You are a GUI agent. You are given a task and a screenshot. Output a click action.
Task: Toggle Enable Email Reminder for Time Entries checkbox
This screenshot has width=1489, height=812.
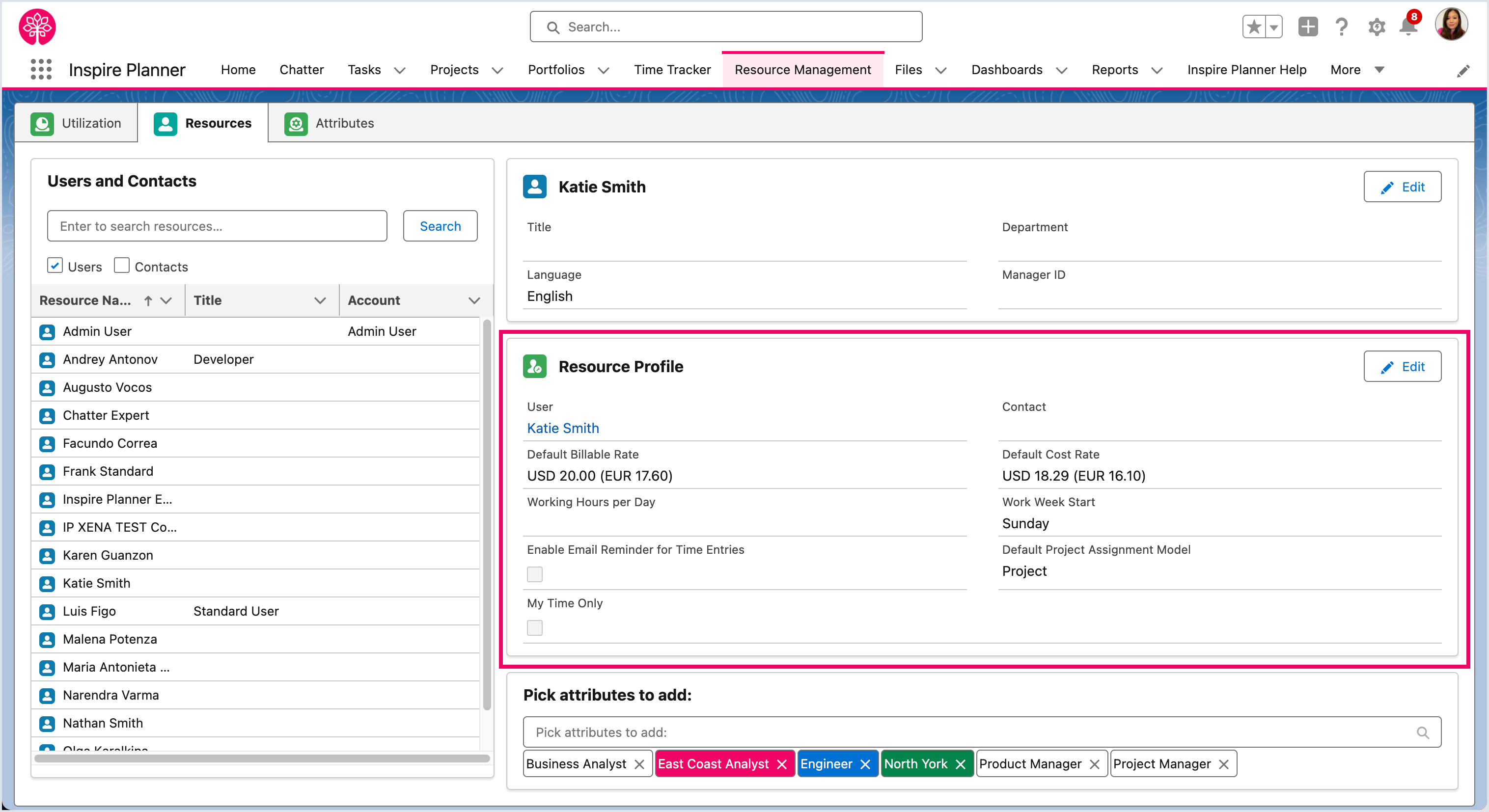tap(535, 574)
